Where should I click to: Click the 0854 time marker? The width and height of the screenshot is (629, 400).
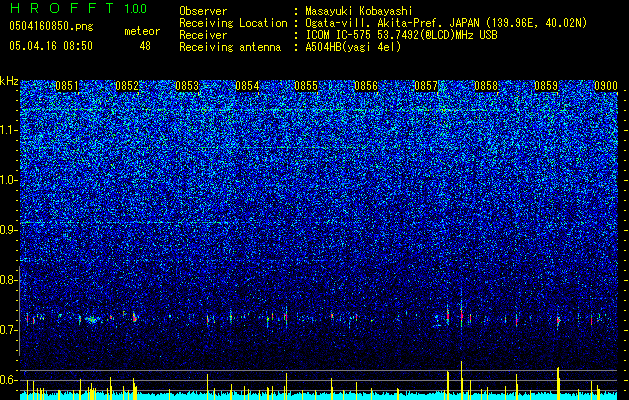[247, 86]
